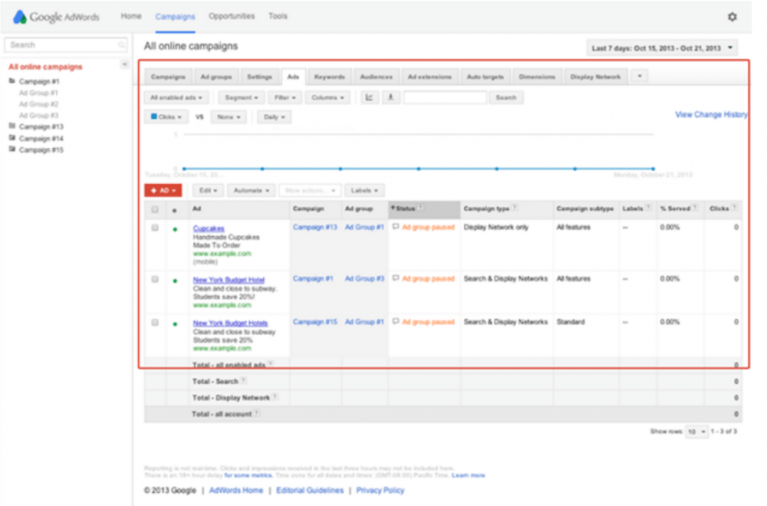This screenshot has height=506, width=767.
Task: Open the Privacy Policy footer link
Action: [380, 490]
